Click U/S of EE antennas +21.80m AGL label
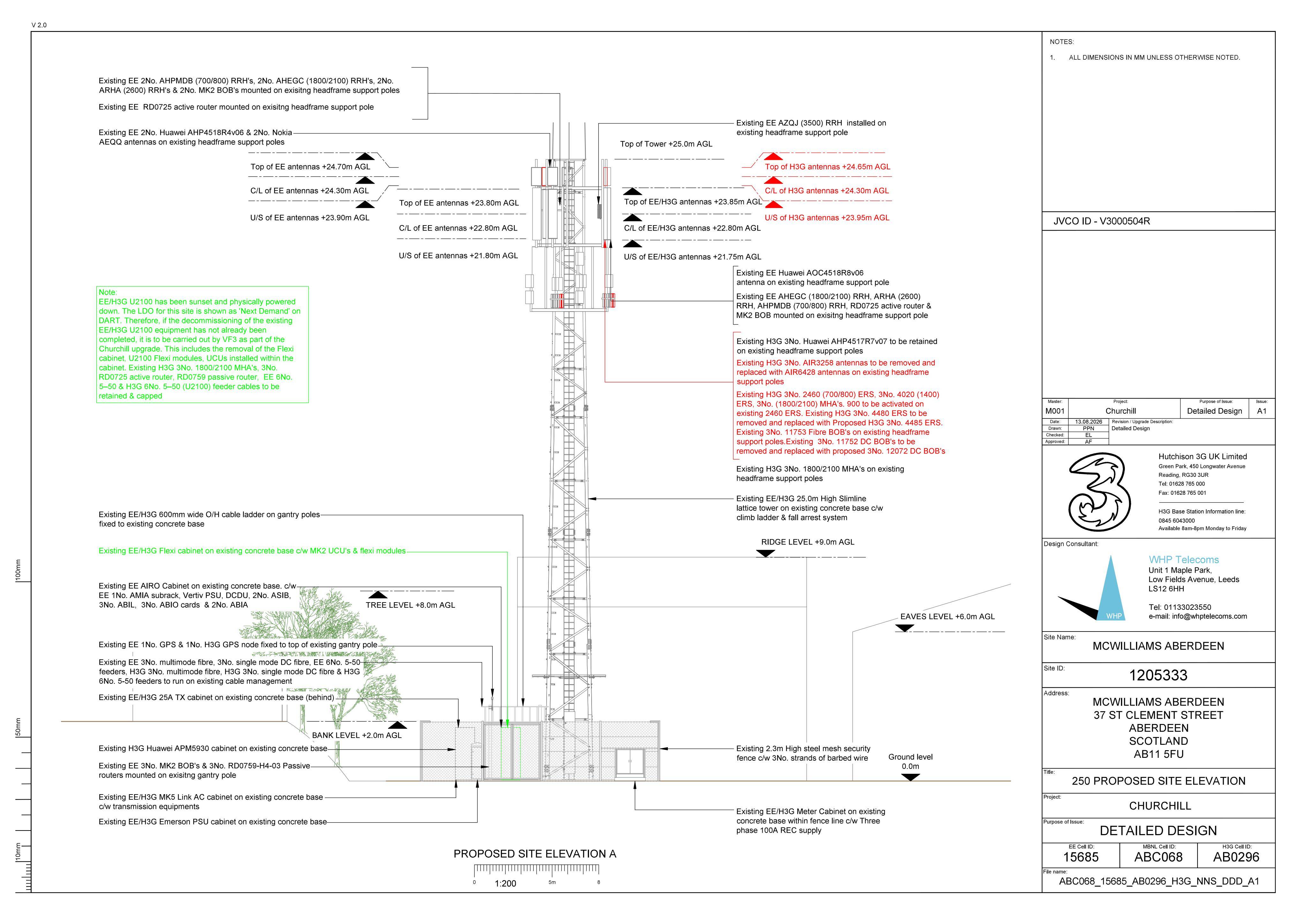The width and height of the screenshot is (1307, 924). click(458, 256)
